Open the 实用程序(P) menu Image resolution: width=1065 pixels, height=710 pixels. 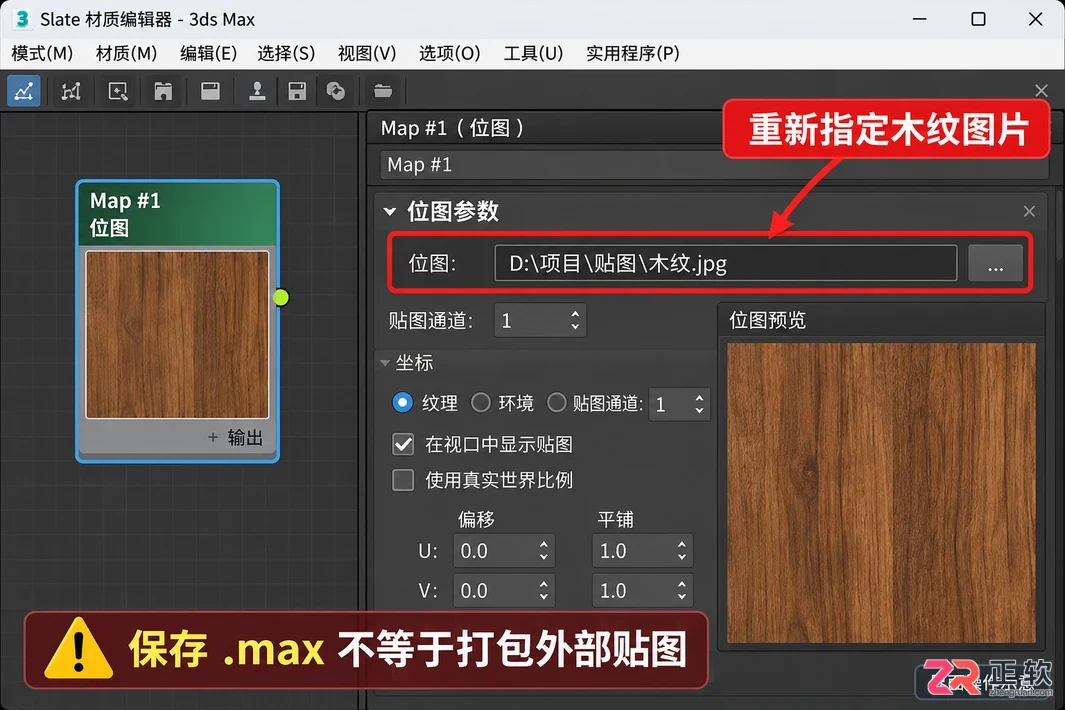(x=632, y=53)
